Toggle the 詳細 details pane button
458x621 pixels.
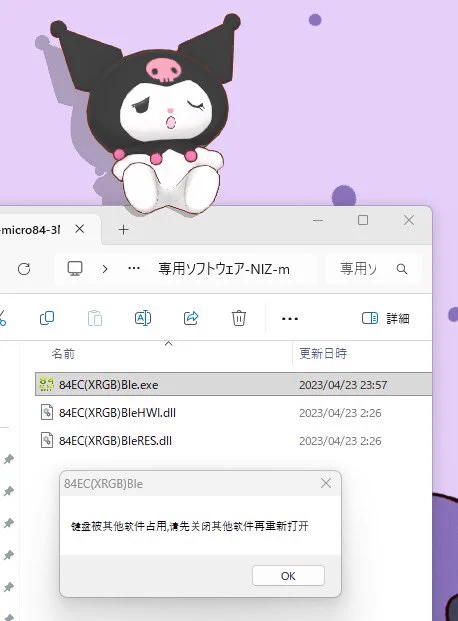385,318
